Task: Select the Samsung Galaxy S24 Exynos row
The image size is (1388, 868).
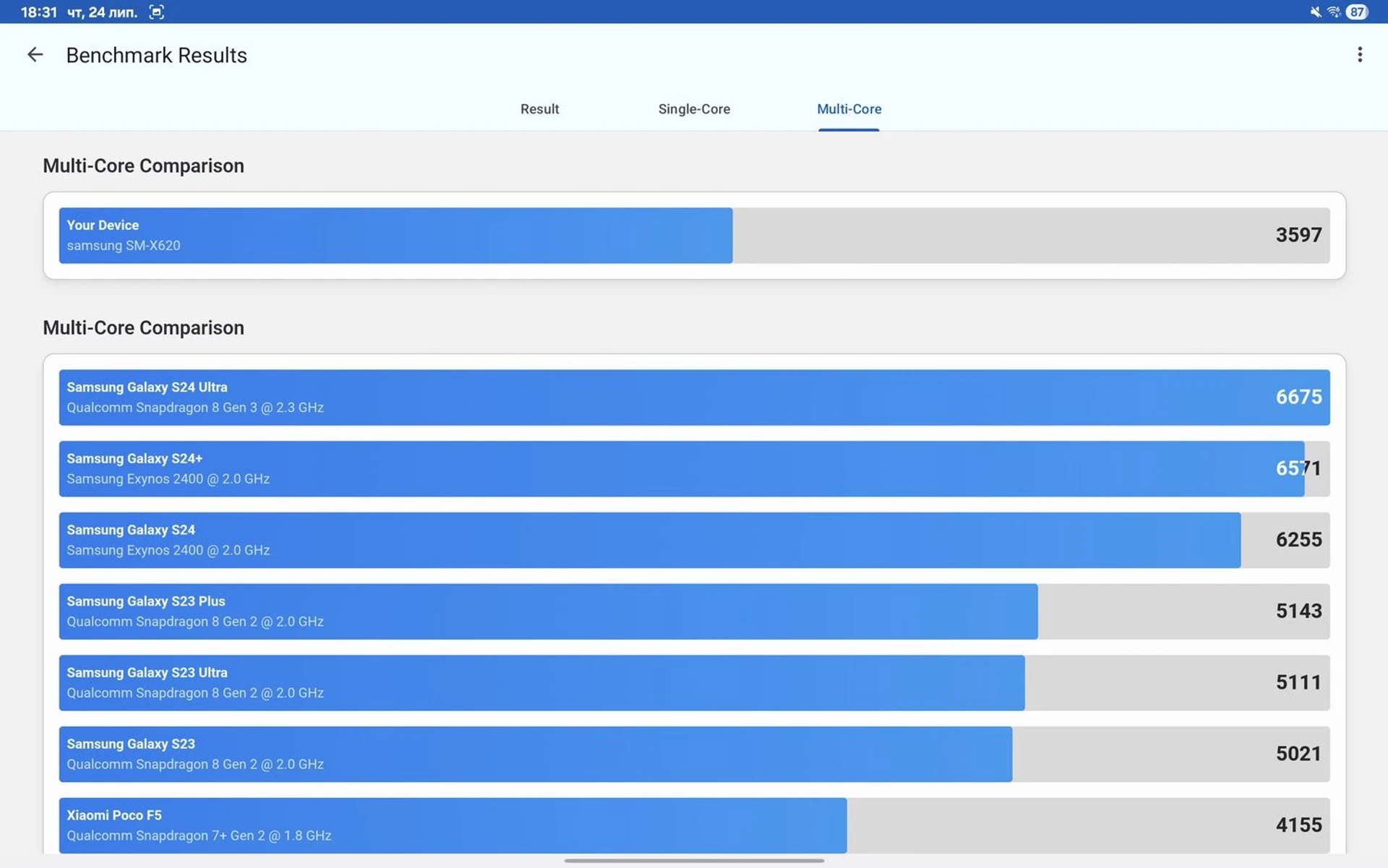Action: tap(694, 540)
